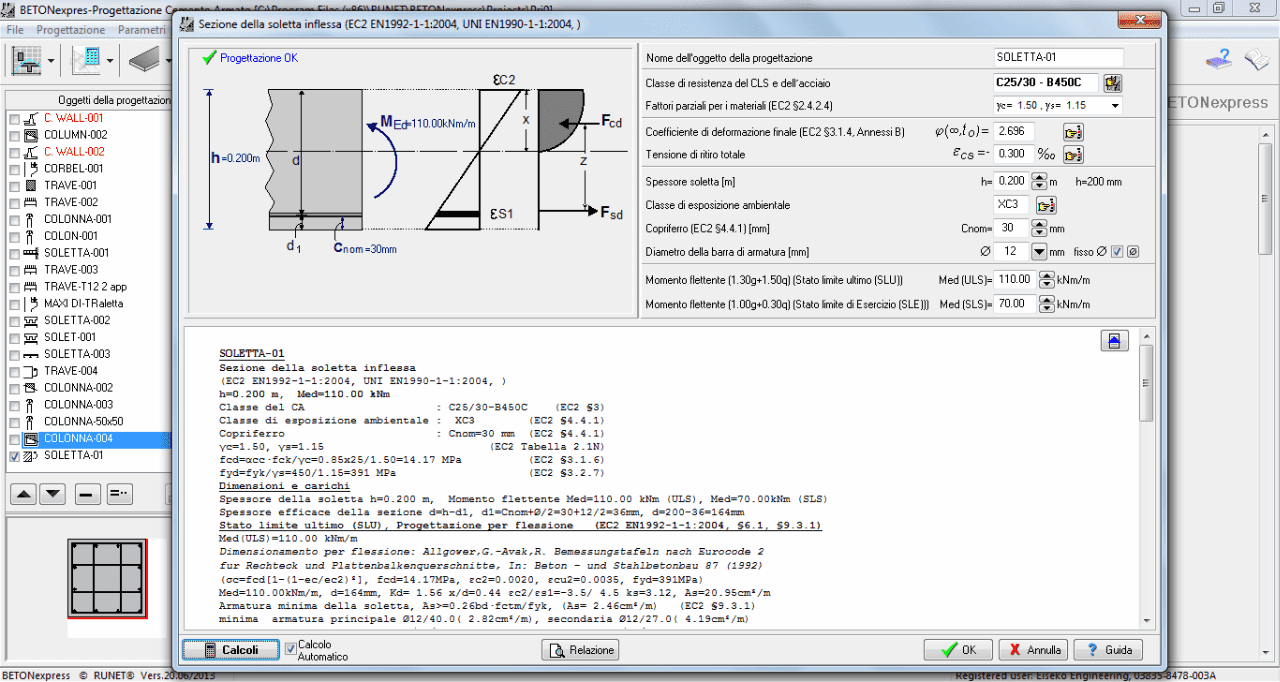
Task: Open the total shrinkage strain helper icon
Action: 1073,155
